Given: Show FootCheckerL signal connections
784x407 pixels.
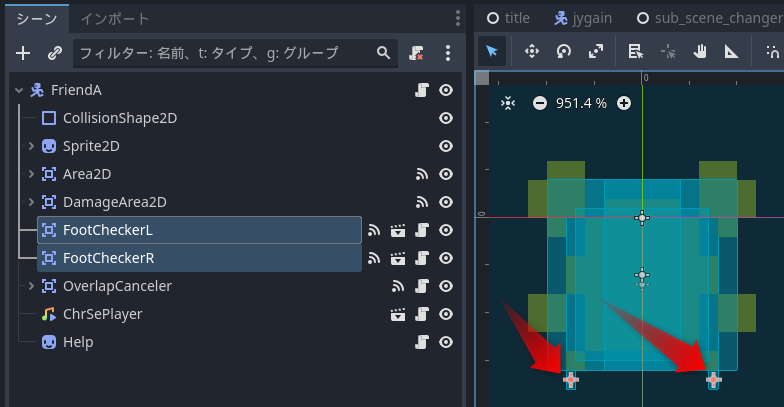Looking at the screenshot, I should tap(374, 230).
